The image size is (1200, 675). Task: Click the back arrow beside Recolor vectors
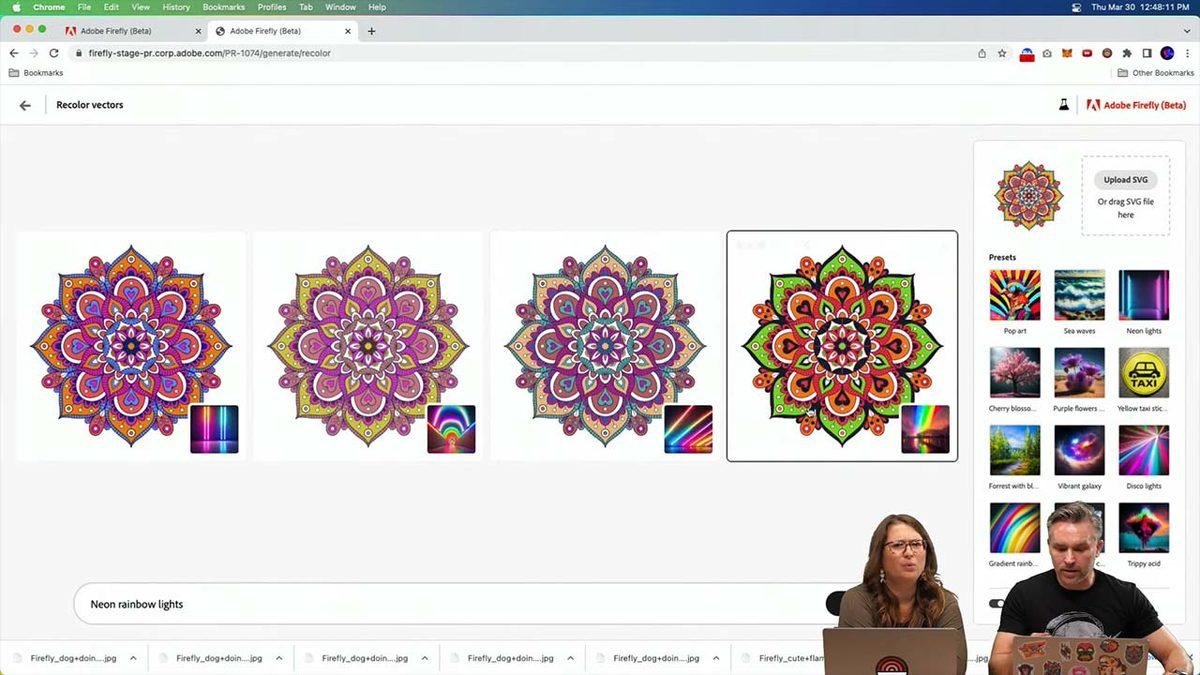pos(25,105)
